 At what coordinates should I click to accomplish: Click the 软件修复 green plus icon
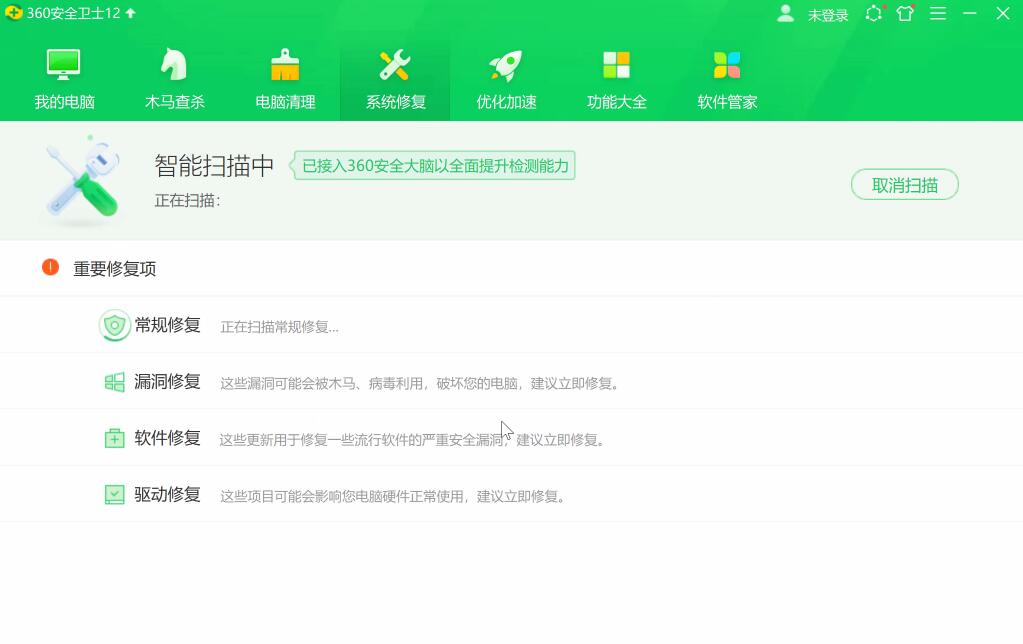pyautogui.click(x=114, y=438)
